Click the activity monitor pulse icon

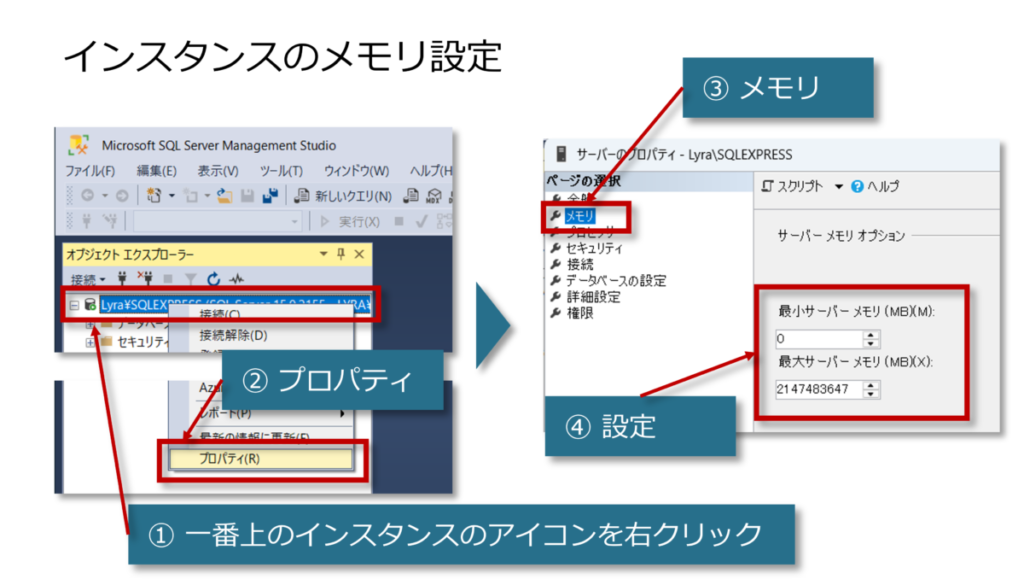click(x=237, y=279)
